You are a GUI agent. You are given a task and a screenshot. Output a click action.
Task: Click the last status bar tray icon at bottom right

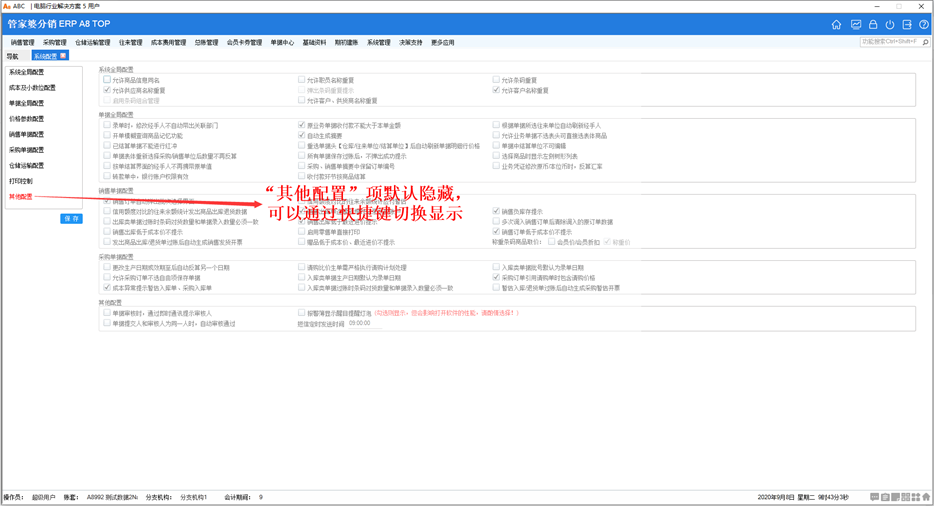926,497
